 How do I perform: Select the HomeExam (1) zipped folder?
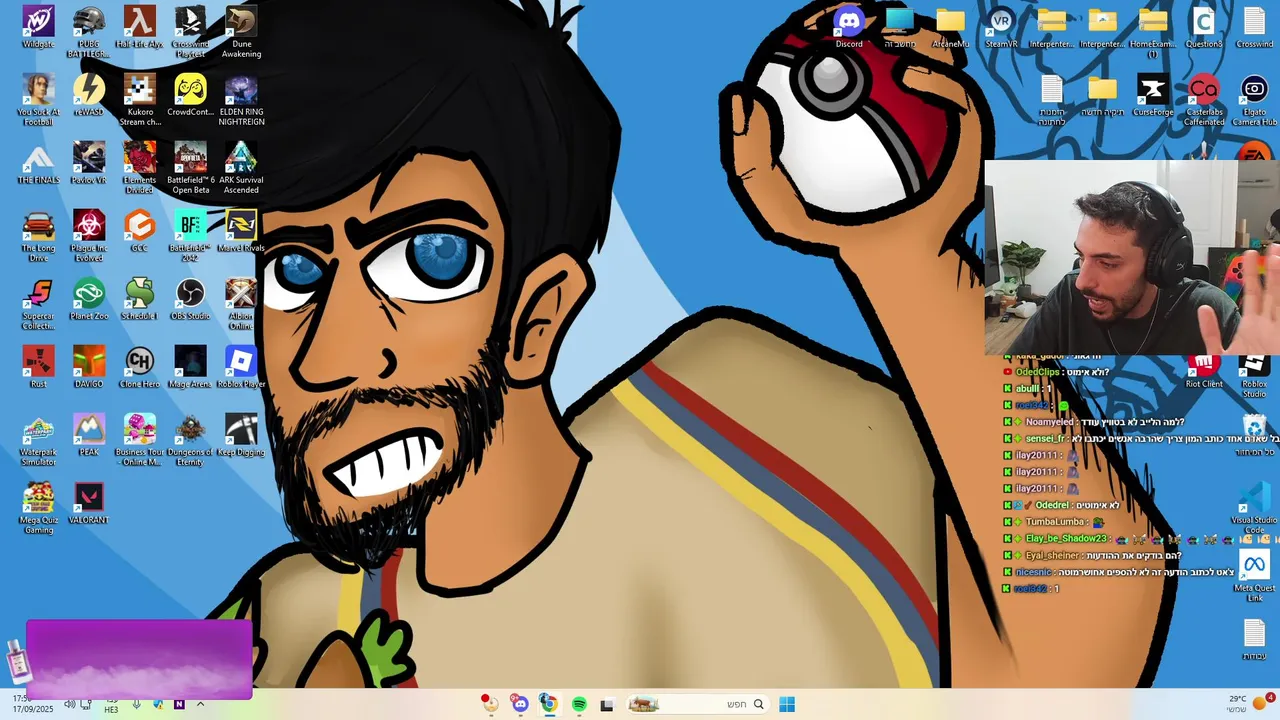[1153, 31]
